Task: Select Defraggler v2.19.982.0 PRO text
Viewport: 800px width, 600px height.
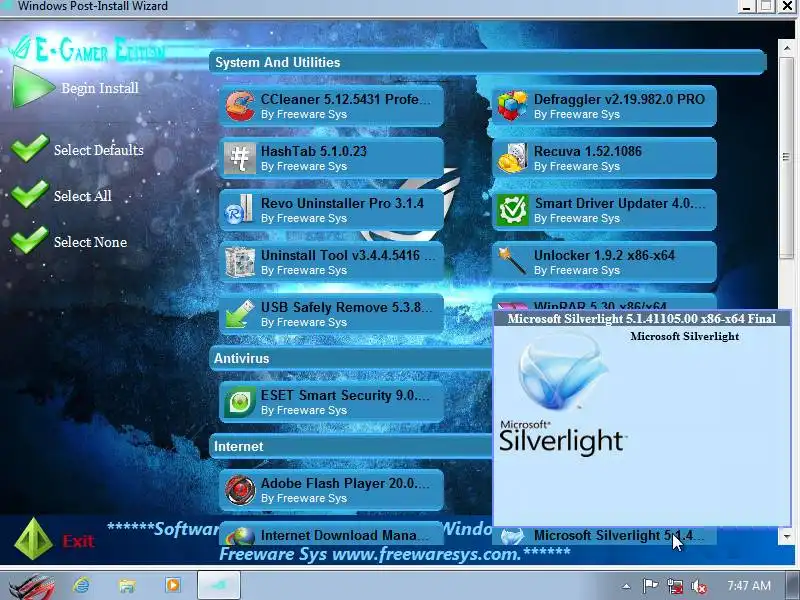Action: click(619, 99)
